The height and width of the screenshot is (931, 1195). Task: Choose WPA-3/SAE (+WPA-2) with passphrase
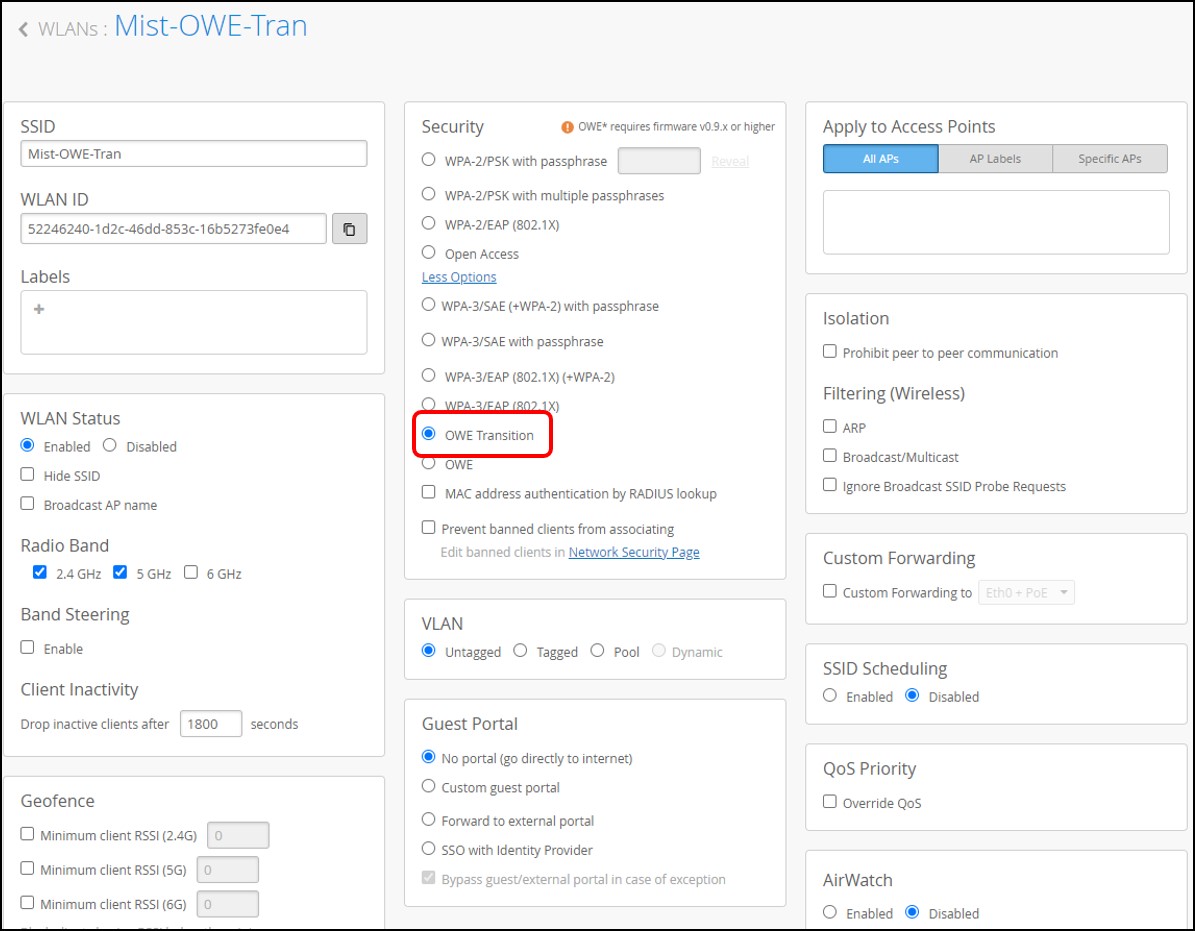point(428,305)
